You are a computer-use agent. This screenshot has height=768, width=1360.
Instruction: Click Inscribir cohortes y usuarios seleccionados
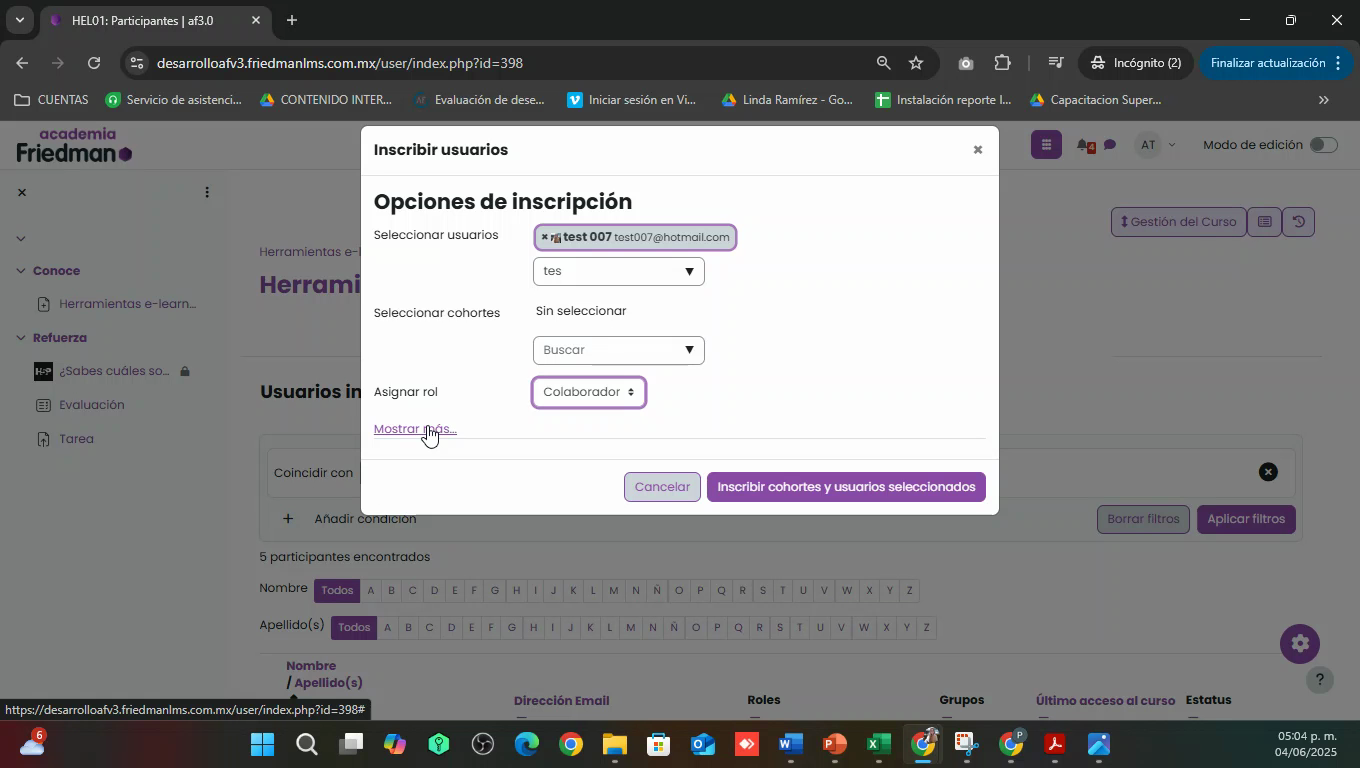846,487
